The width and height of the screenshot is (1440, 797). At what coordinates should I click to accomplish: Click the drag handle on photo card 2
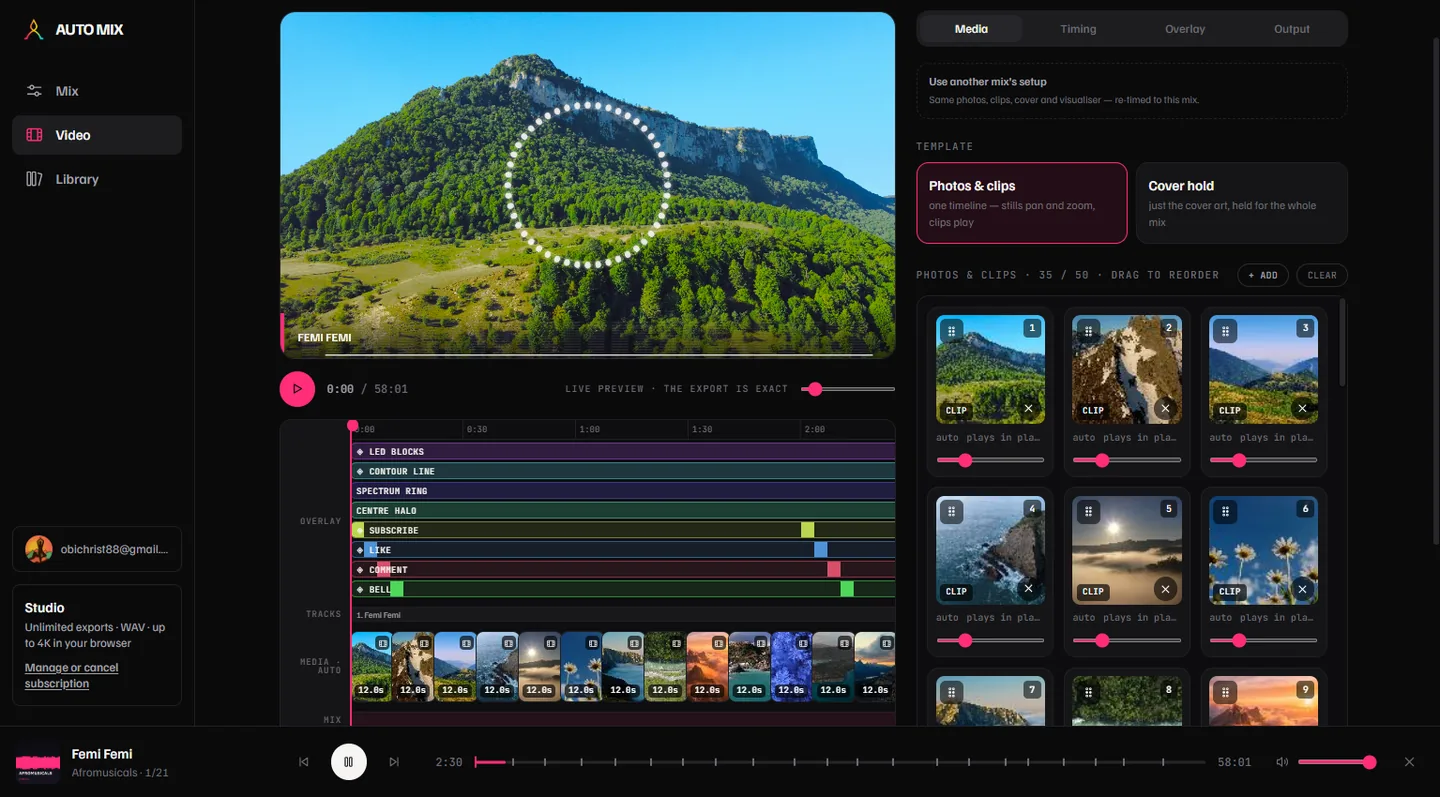(x=1088, y=330)
